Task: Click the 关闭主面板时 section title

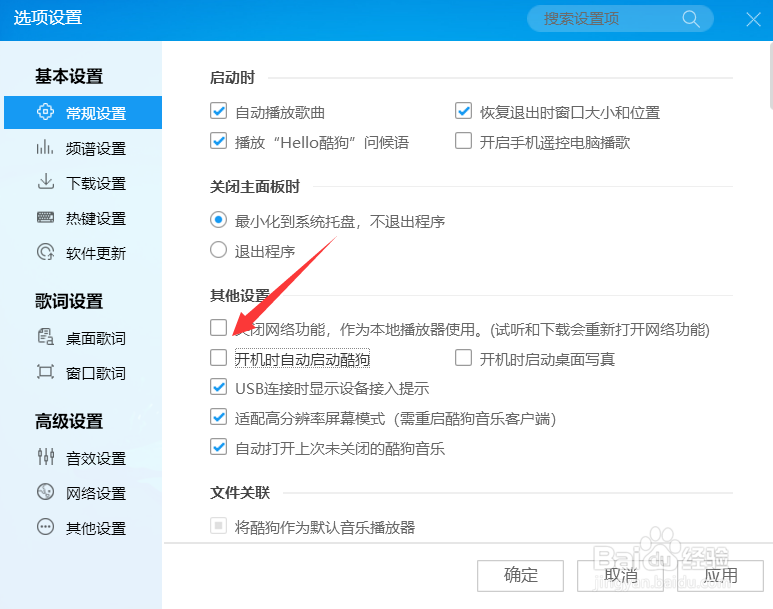Action: coord(255,186)
